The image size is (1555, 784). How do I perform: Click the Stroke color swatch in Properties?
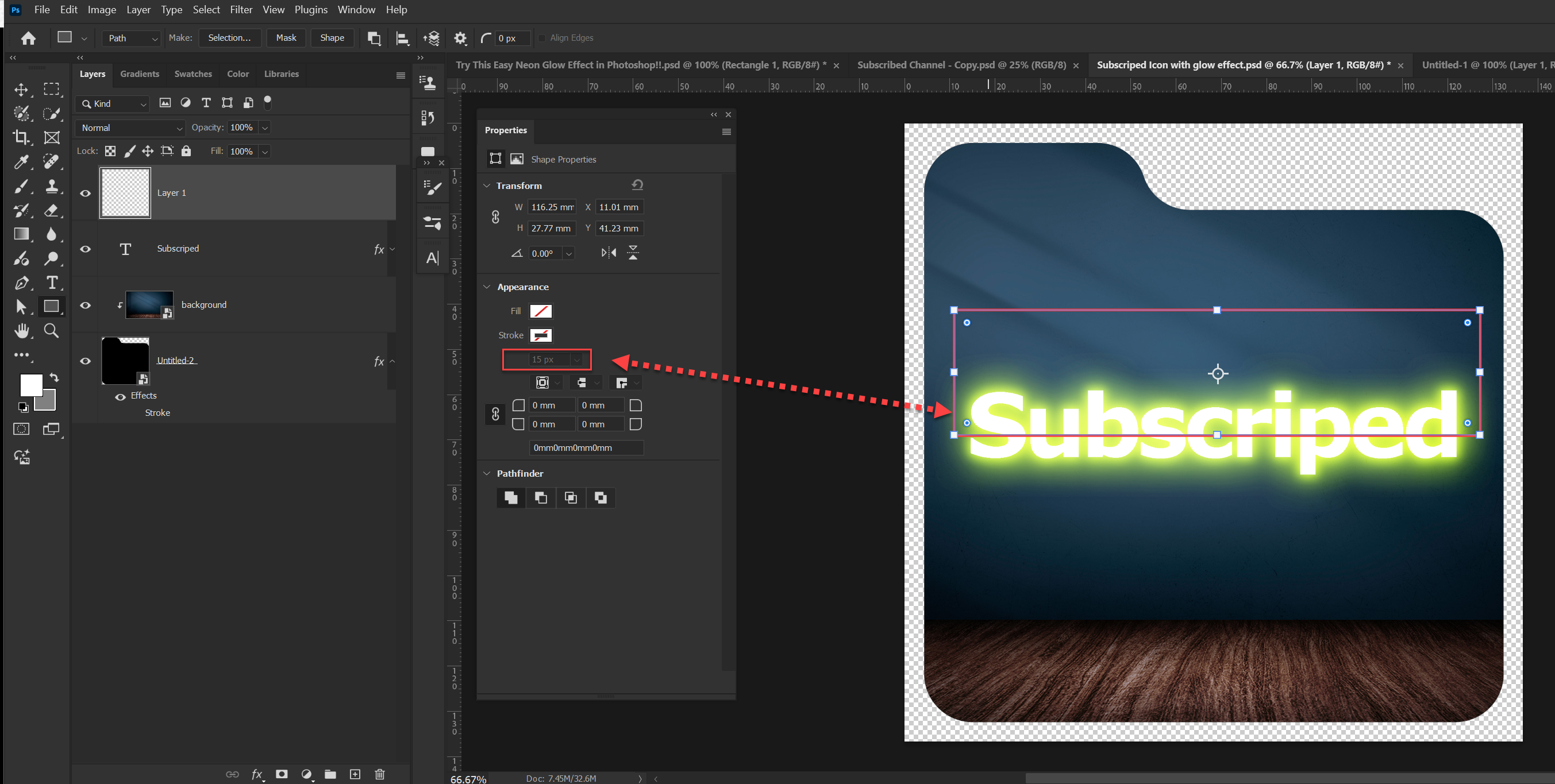click(540, 335)
